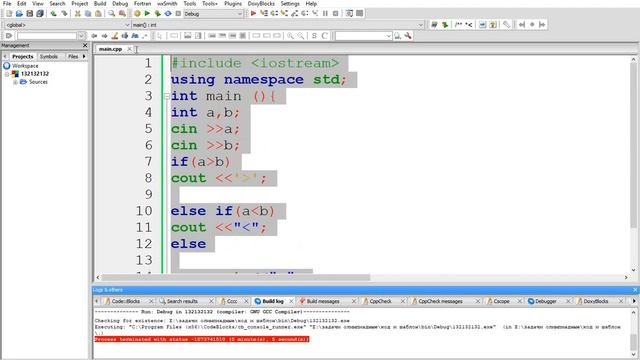The width and height of the screenshot is (640, 360).
Task: Click the Break debugger pause icon
Action: click(x=325, y=13)
